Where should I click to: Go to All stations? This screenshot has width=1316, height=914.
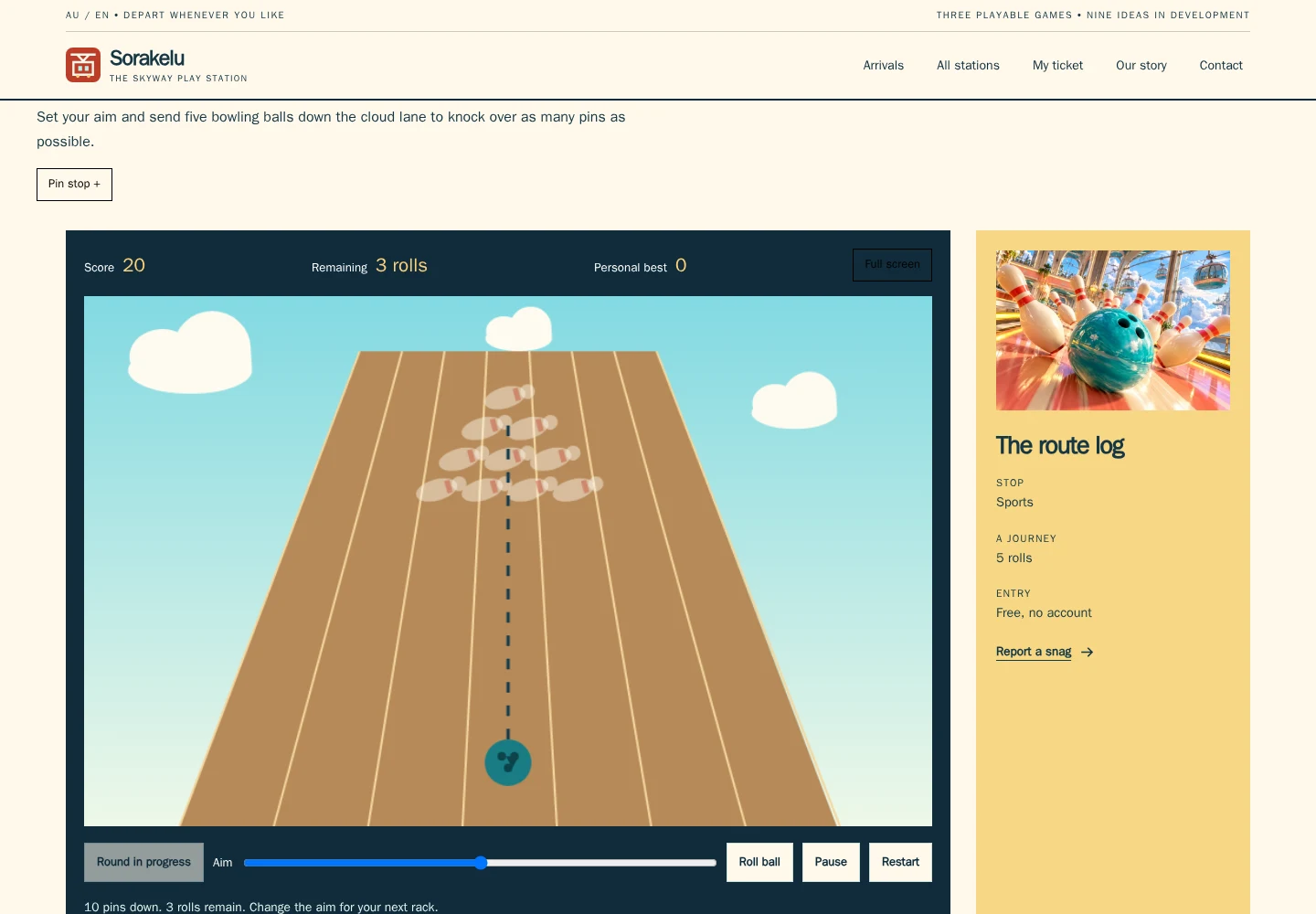coord(968,66)
